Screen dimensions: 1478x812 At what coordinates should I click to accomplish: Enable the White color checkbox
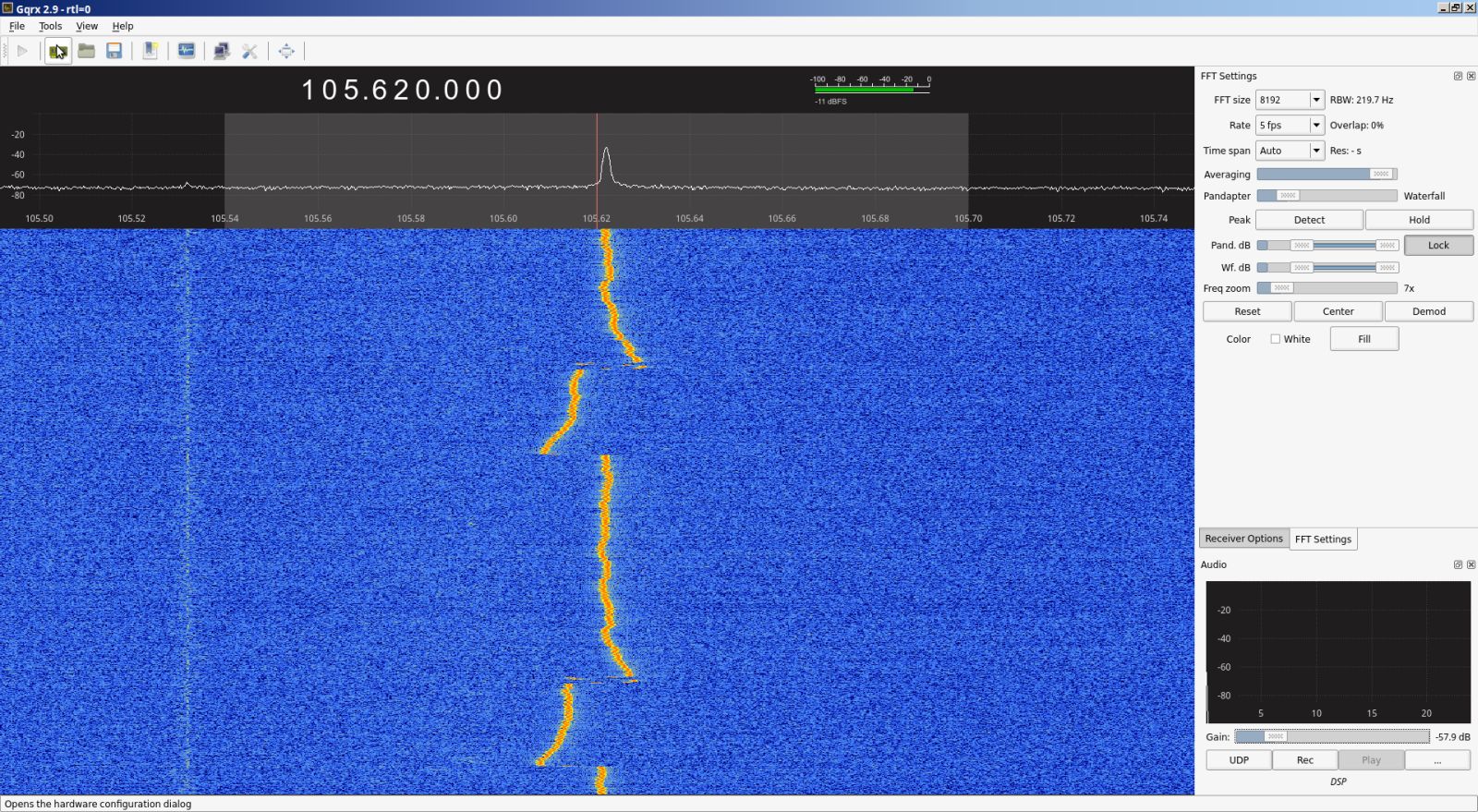coord(1276,339)
